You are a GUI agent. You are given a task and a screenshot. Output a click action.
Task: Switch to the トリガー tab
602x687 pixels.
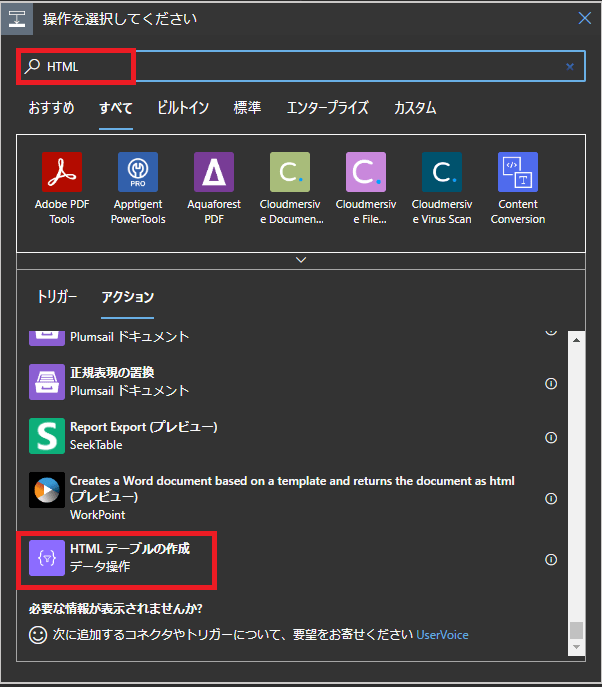pyautogui.click(x=57, y=297)
